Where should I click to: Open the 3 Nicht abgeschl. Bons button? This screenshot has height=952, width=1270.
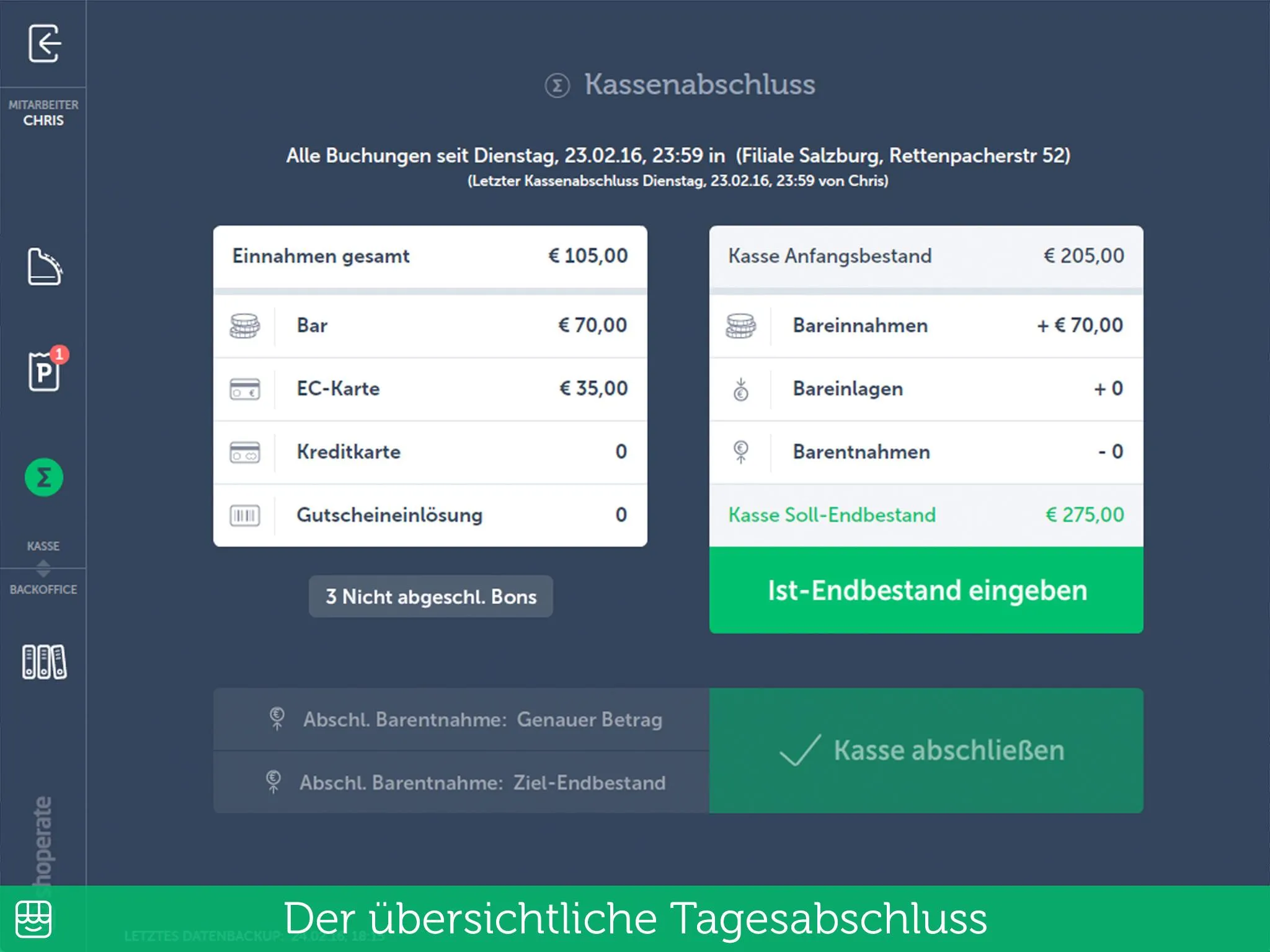click(x=431, y=596)
